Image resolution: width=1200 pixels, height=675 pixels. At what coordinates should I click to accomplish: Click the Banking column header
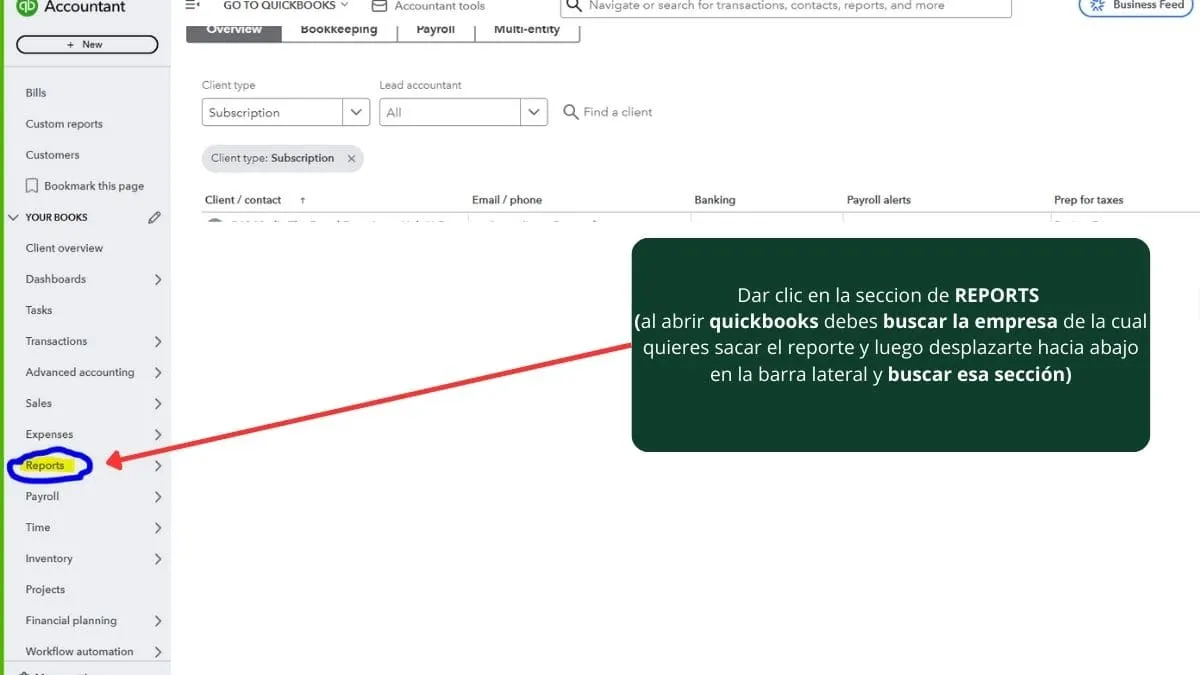[715, 200]
